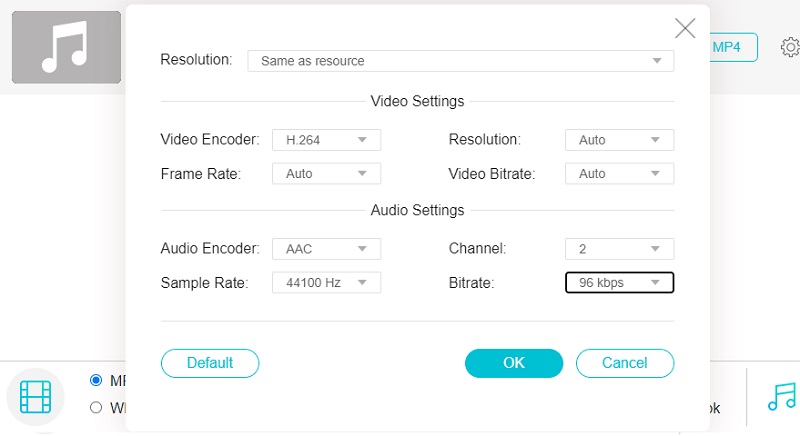Open the Frame Rate dropdown
Screen dimensions: 800x436
pos(326,174)
